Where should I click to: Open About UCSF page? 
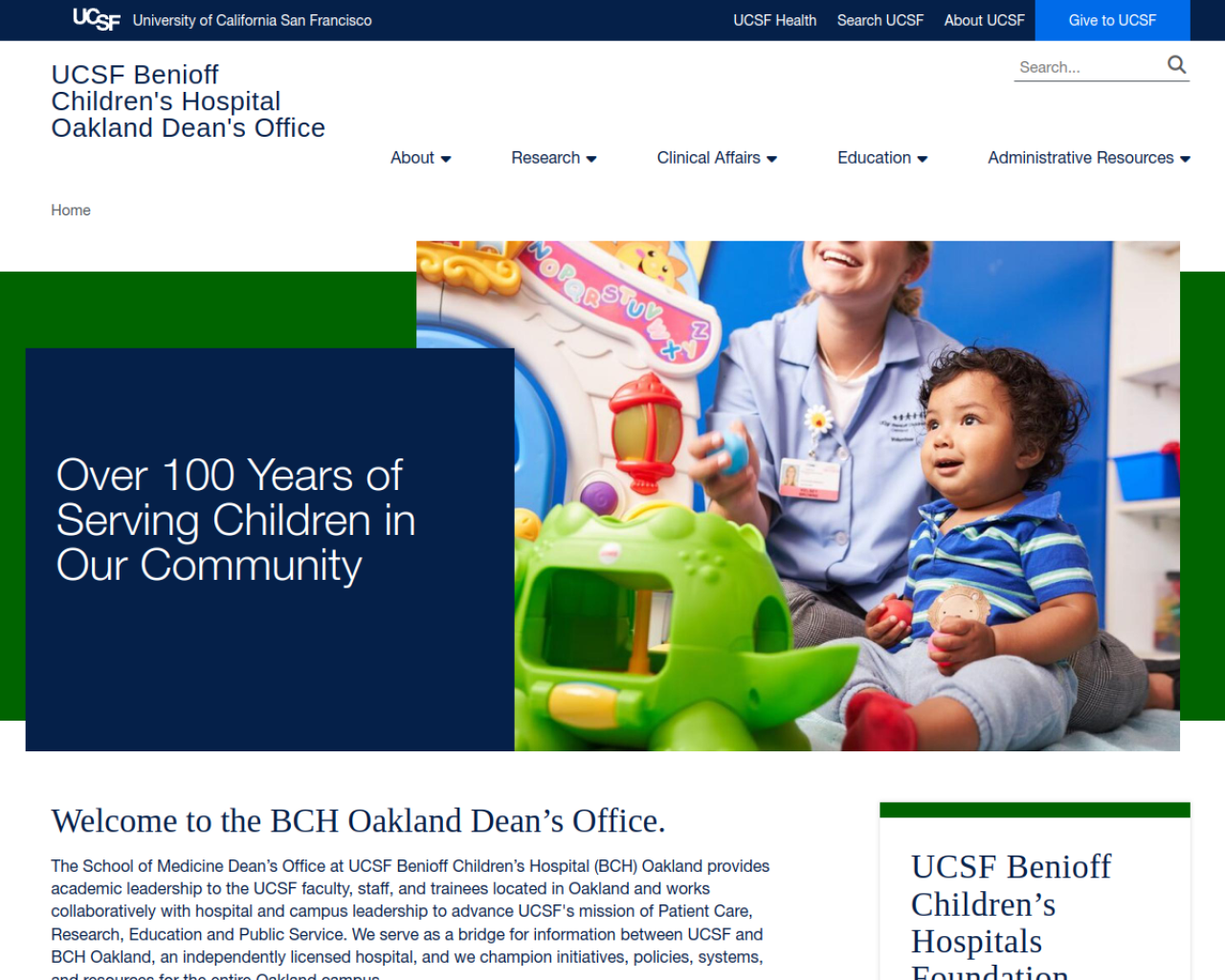tap(984, 20)
